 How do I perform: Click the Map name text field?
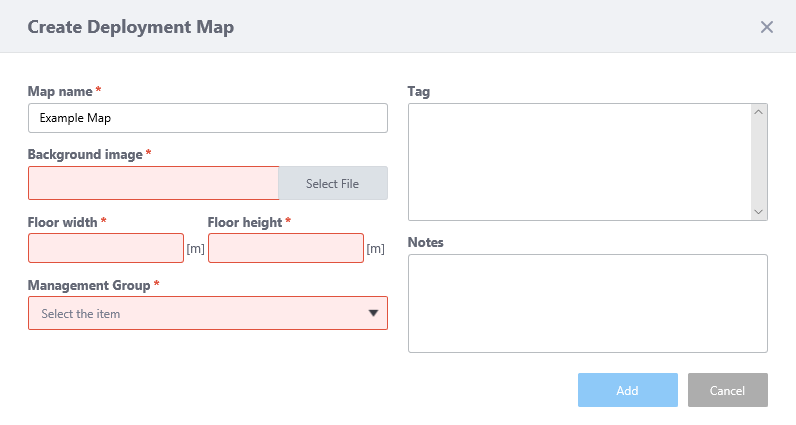click(x=207, y=118)
